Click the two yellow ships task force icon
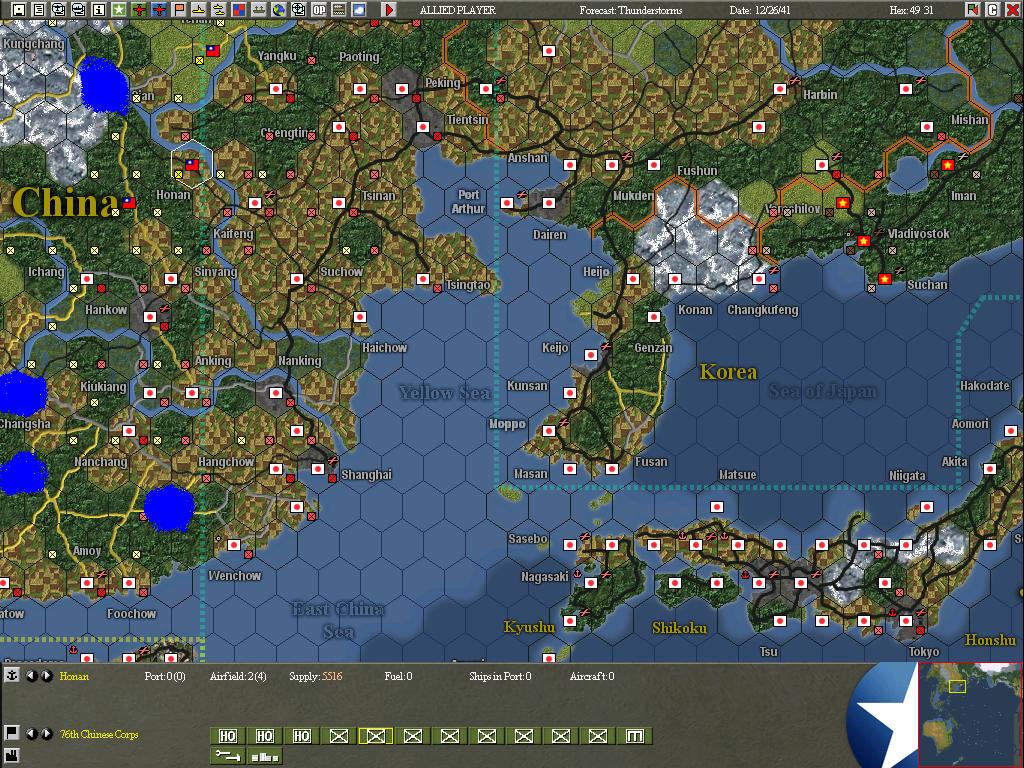 (x=219, y=9)
